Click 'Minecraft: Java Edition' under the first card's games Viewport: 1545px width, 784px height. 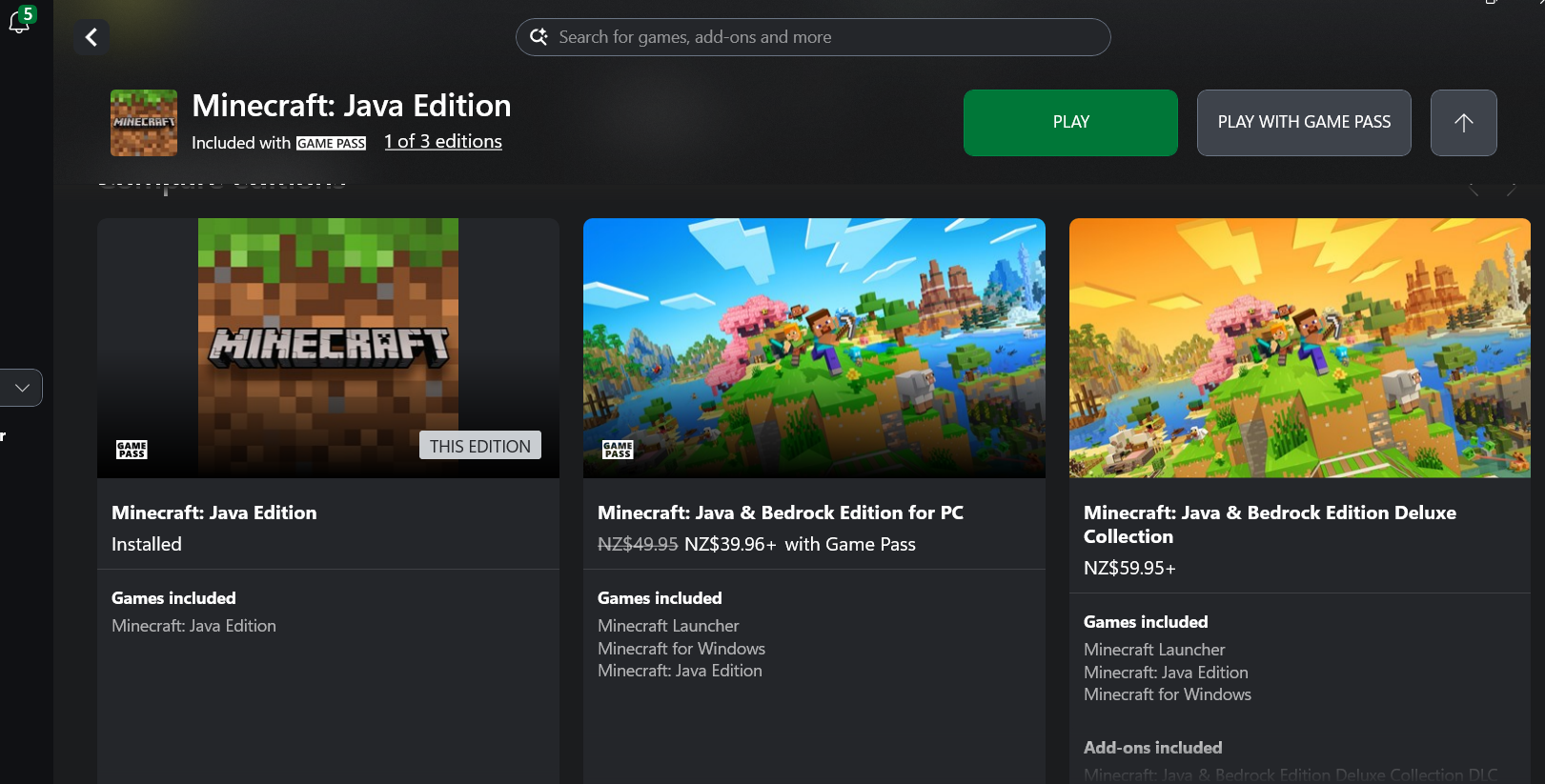193,626
